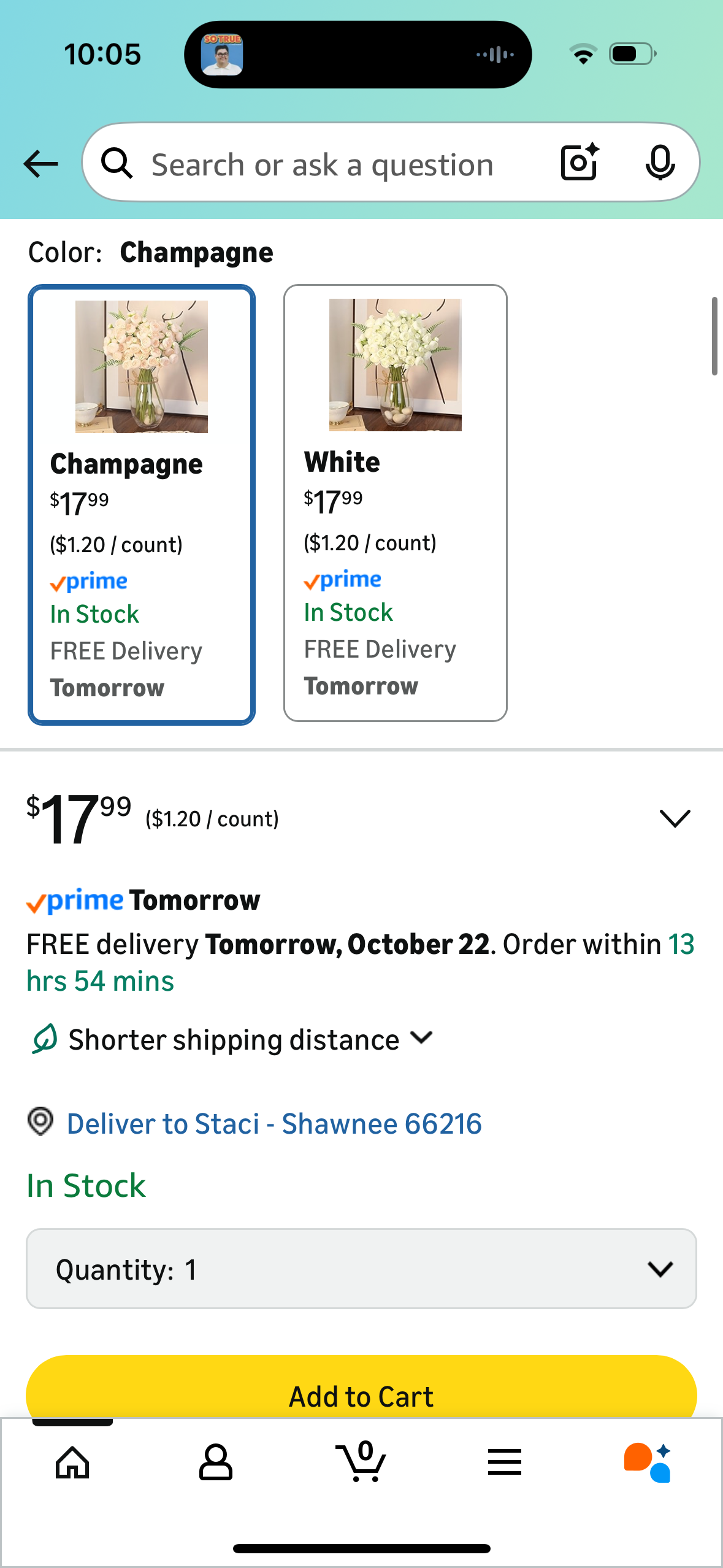
Task: Tap the microphone voice search icon
Action: (660, 163)
